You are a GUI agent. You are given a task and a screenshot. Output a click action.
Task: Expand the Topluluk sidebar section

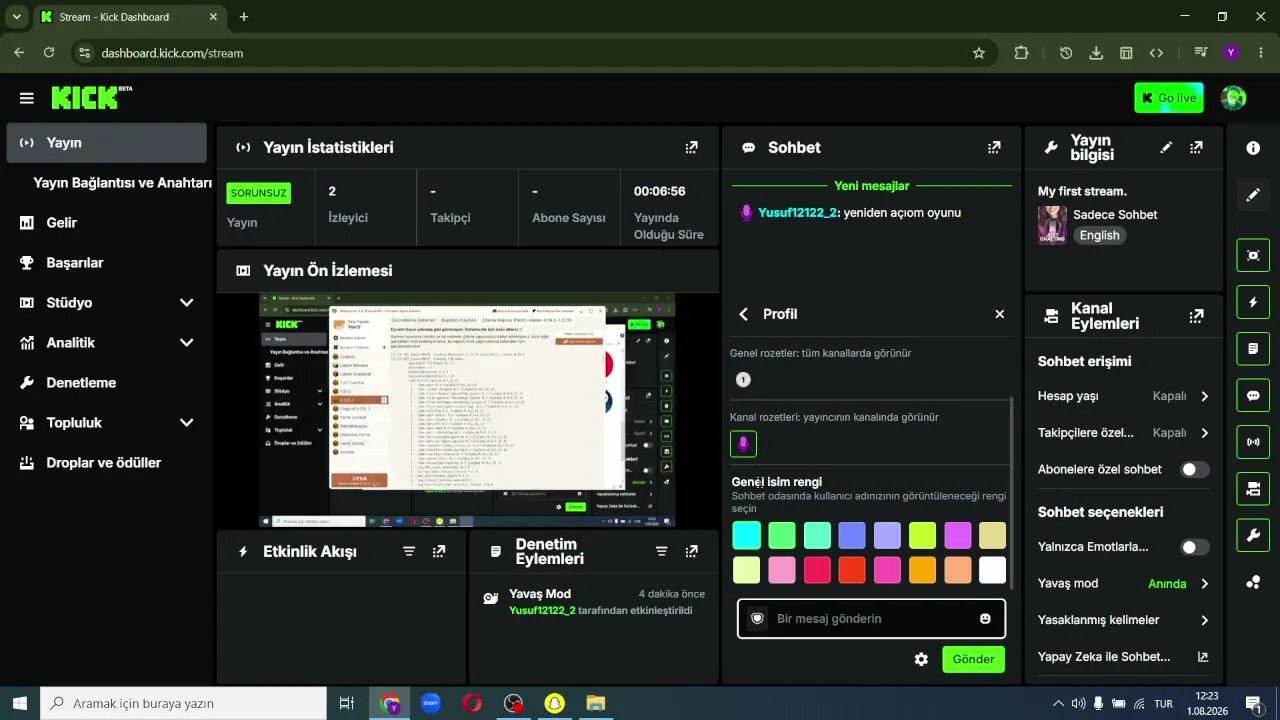[x=186, y=423]
